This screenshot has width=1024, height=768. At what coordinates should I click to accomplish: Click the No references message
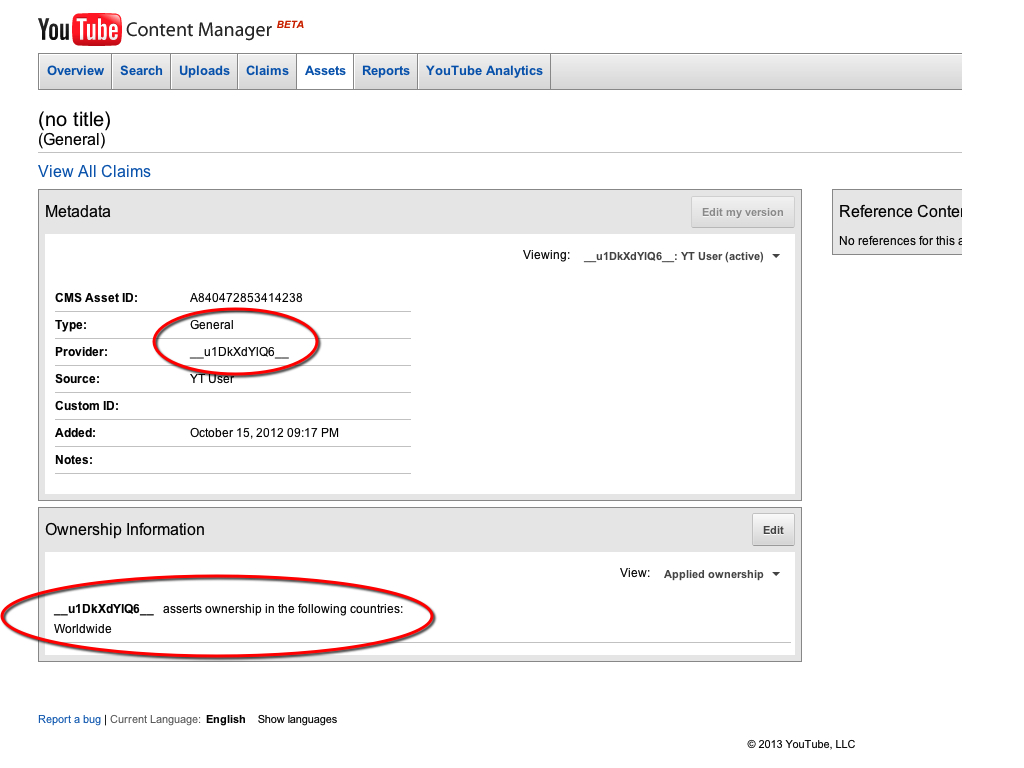coord(900,241)
